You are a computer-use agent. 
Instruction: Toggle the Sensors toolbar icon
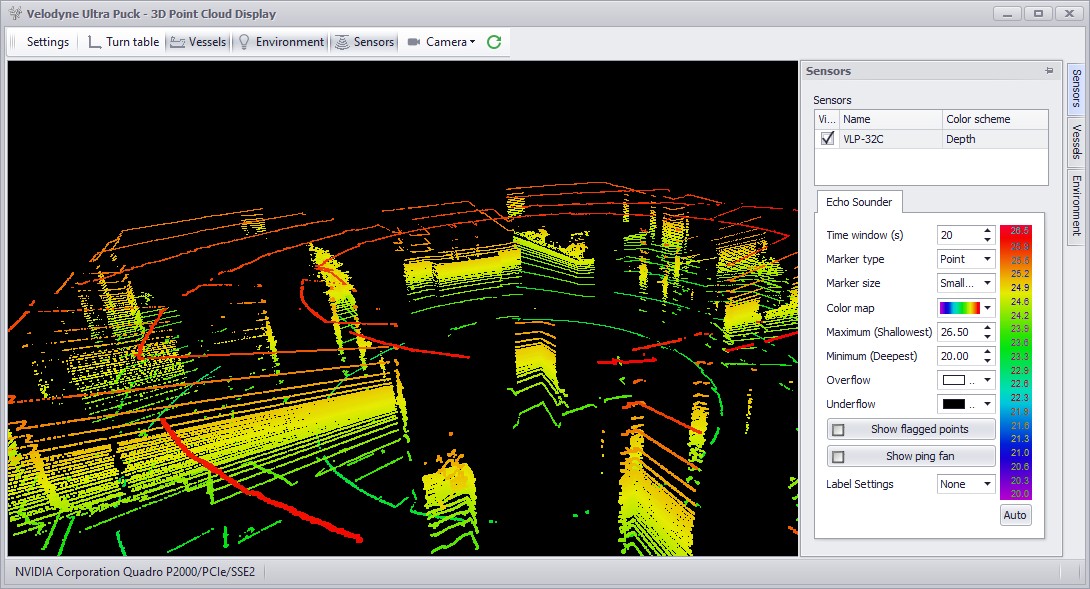[x=341, y=42]
